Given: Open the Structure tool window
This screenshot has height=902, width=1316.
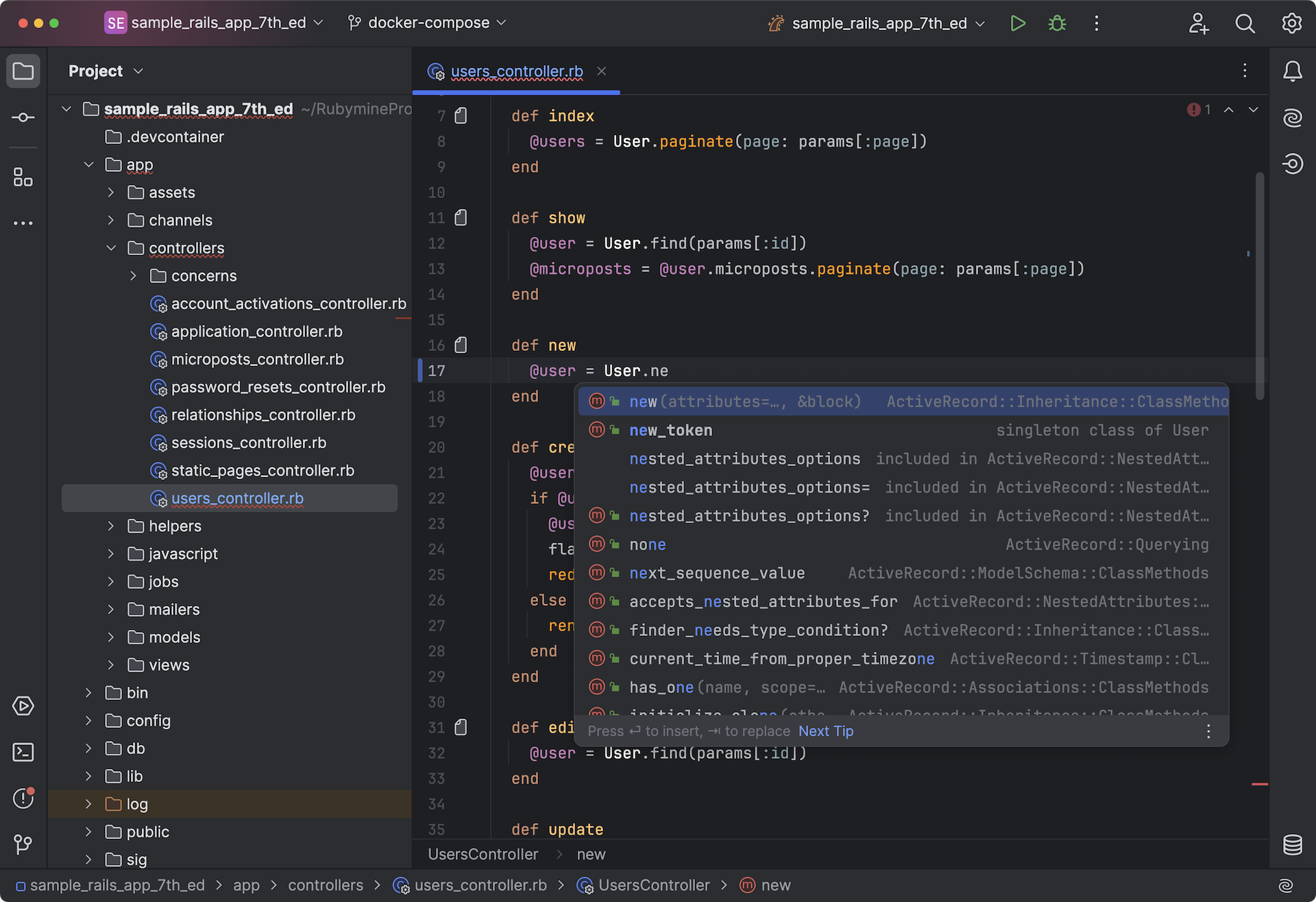Looking at the screenshot, I should 23,178.
